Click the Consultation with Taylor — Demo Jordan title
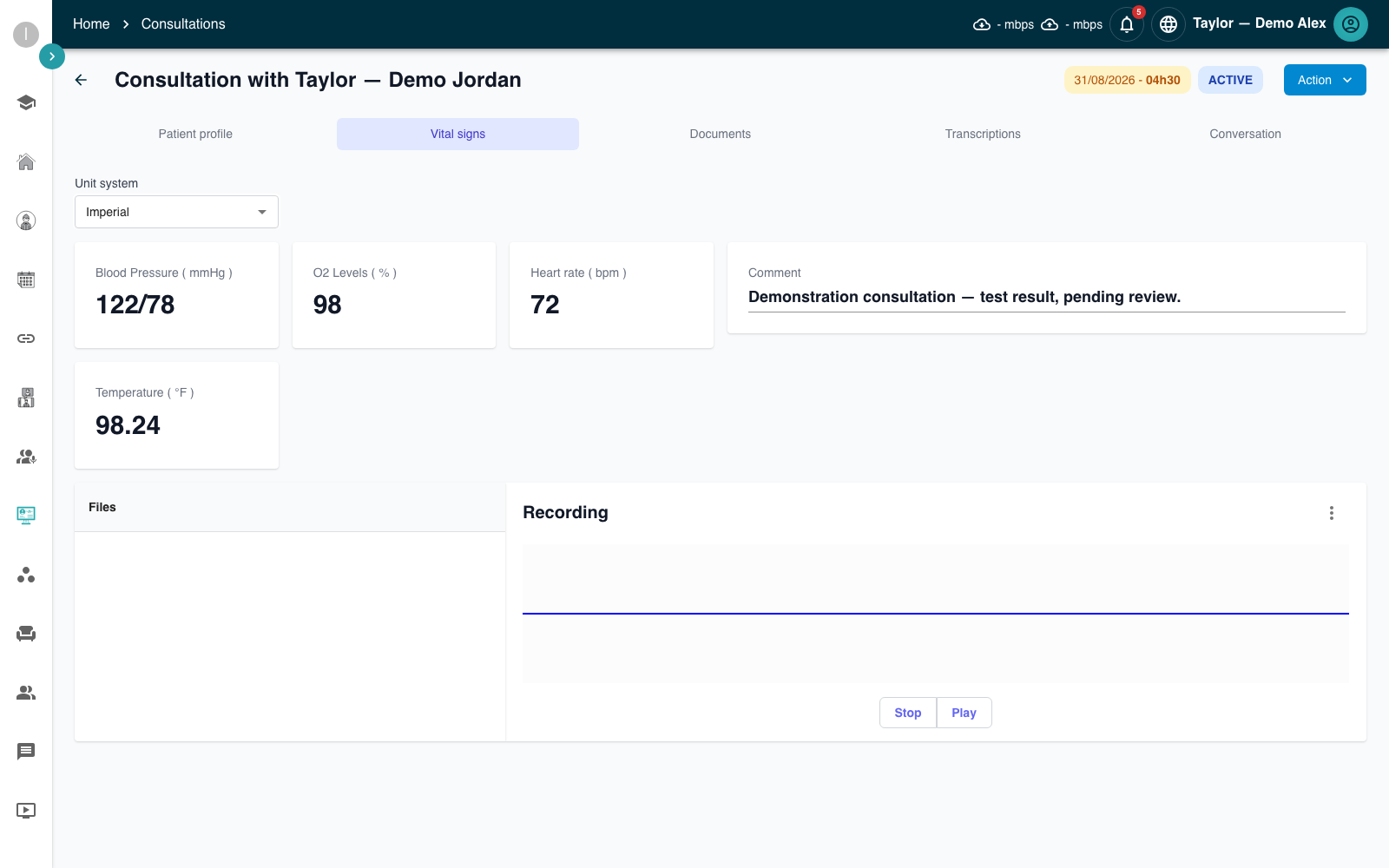1389x868 pixels. point(318,80)
